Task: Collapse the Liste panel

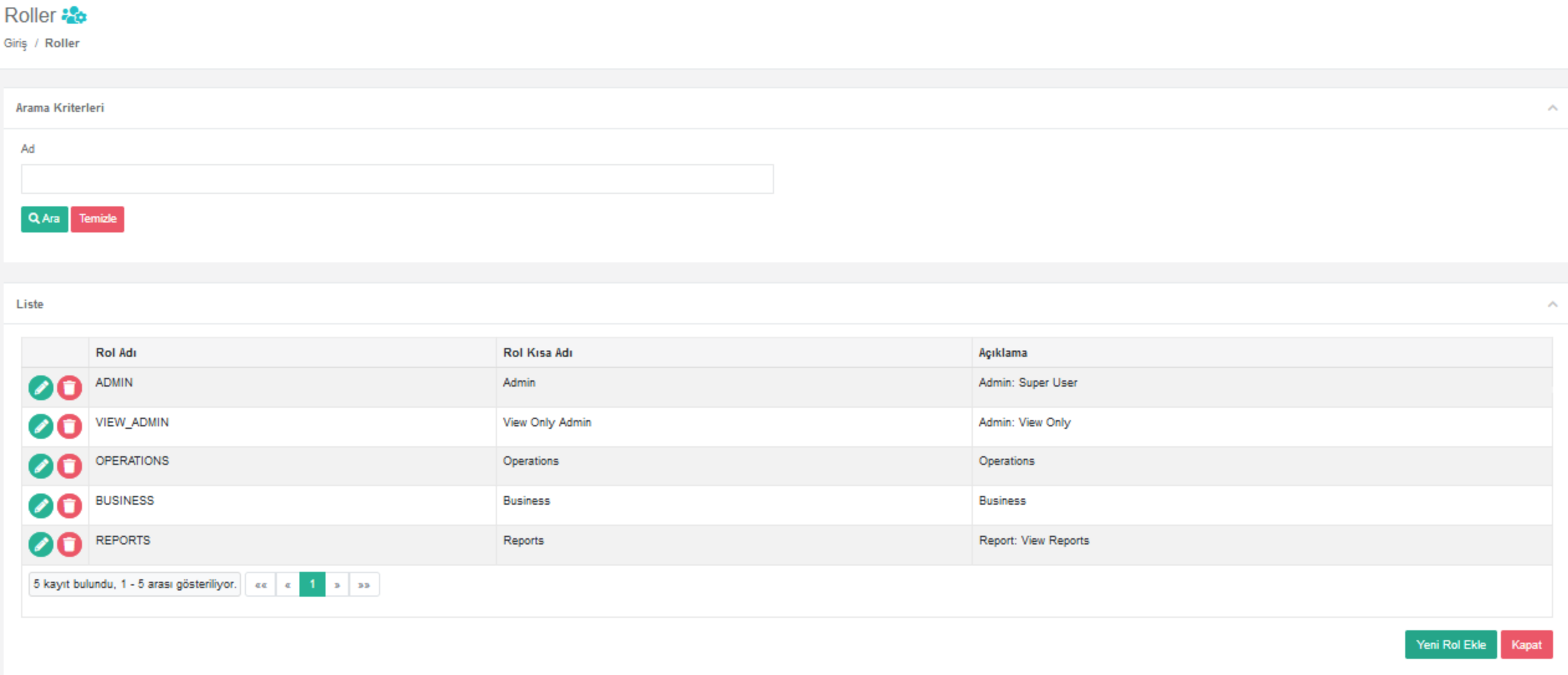Action: (x=1552, y=304)
